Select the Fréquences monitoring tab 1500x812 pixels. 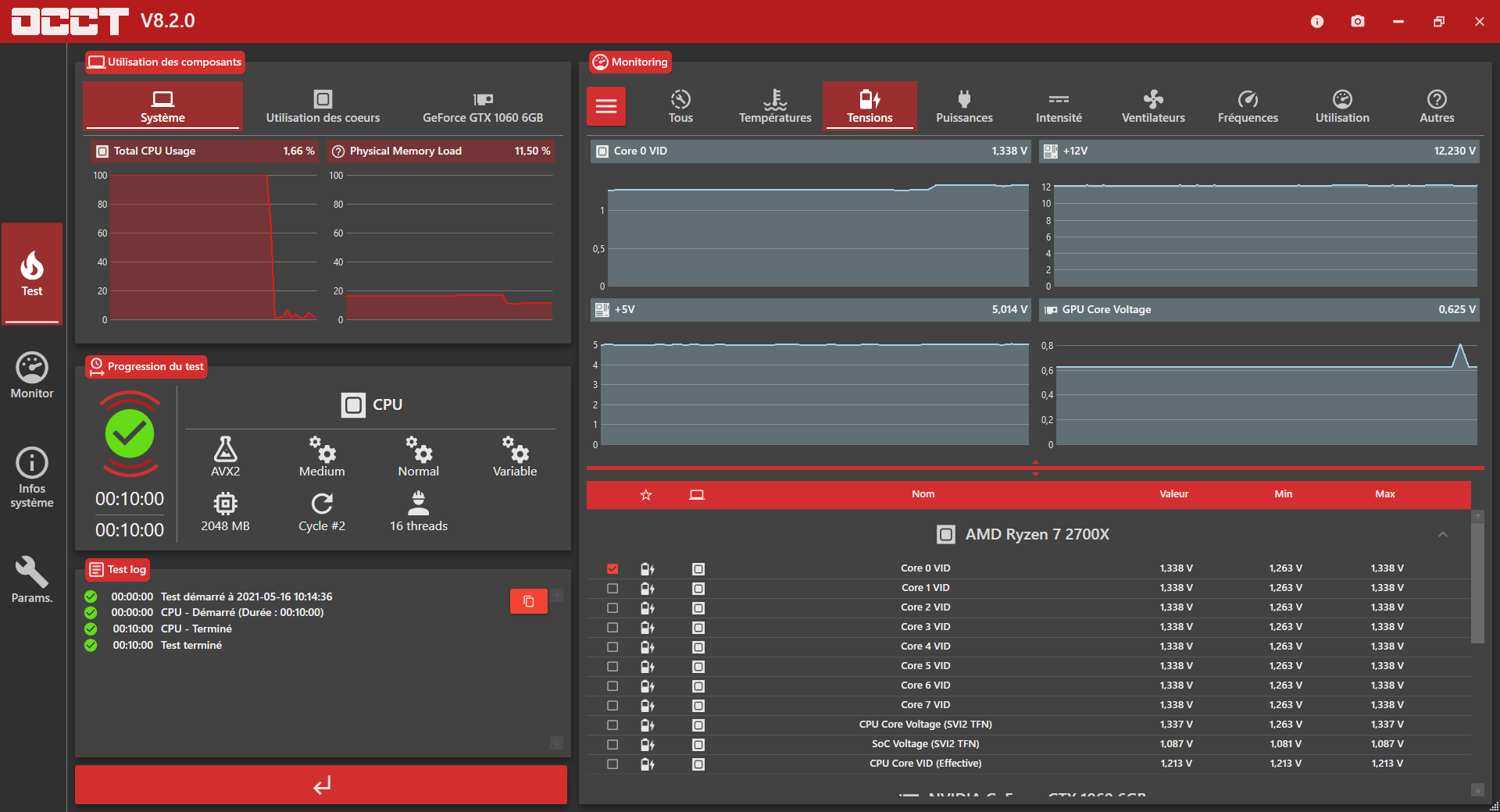click(1248, 106)
